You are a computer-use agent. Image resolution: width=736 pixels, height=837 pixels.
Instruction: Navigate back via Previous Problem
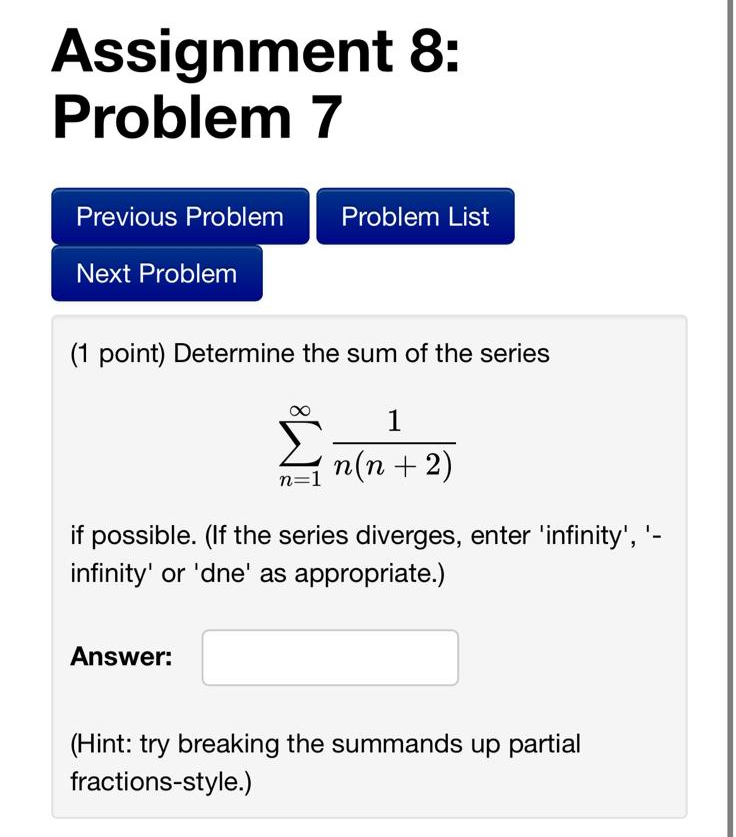point(179,216)
